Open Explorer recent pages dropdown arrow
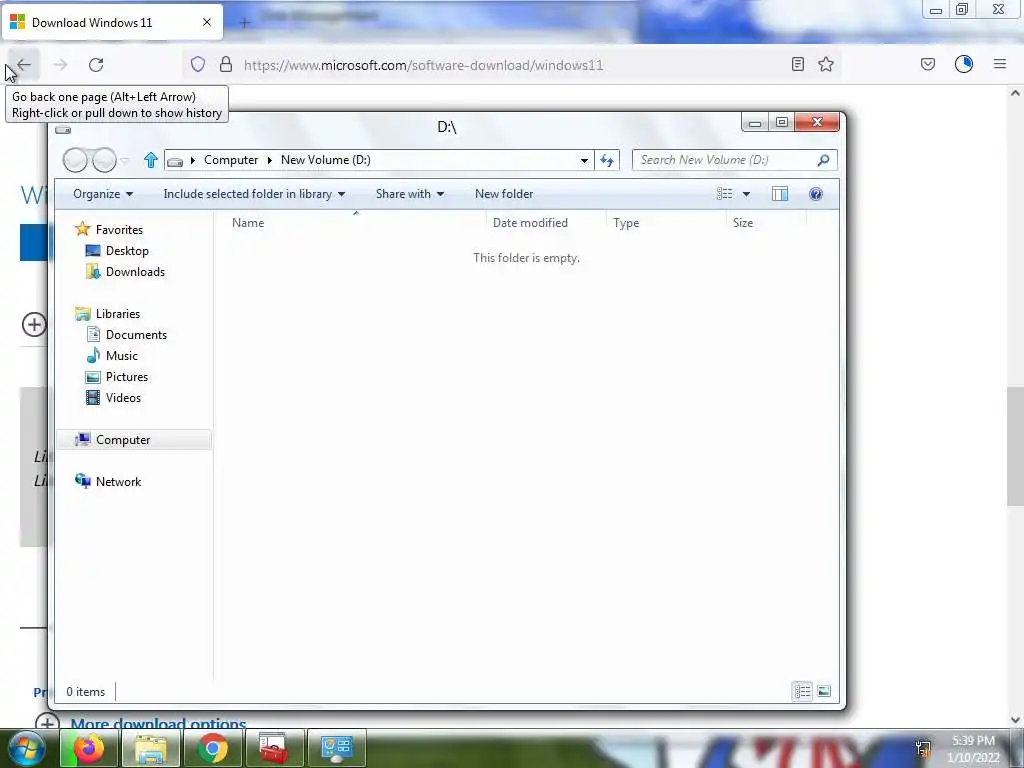 (125, 160)
